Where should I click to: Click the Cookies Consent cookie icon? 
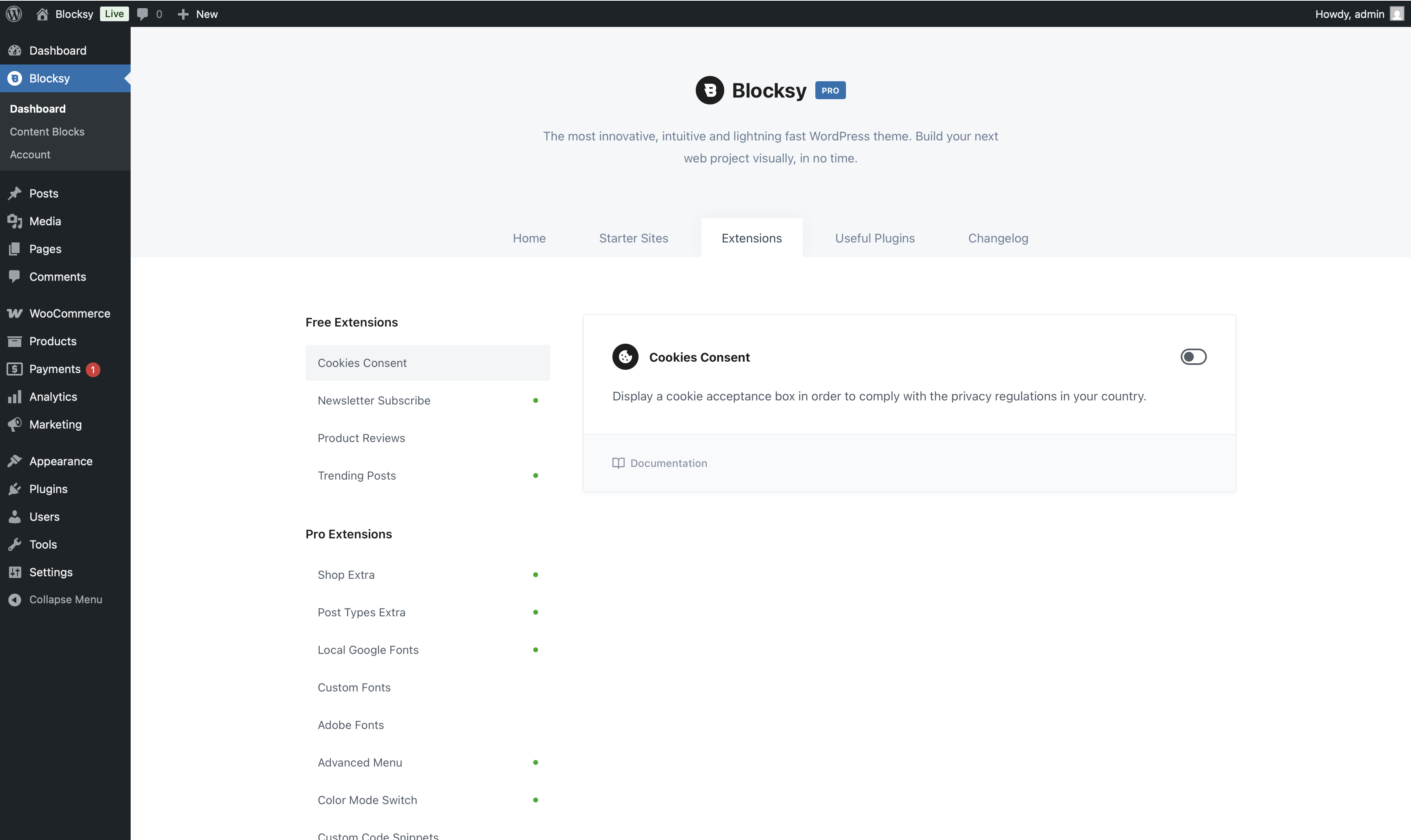(625, 357)
